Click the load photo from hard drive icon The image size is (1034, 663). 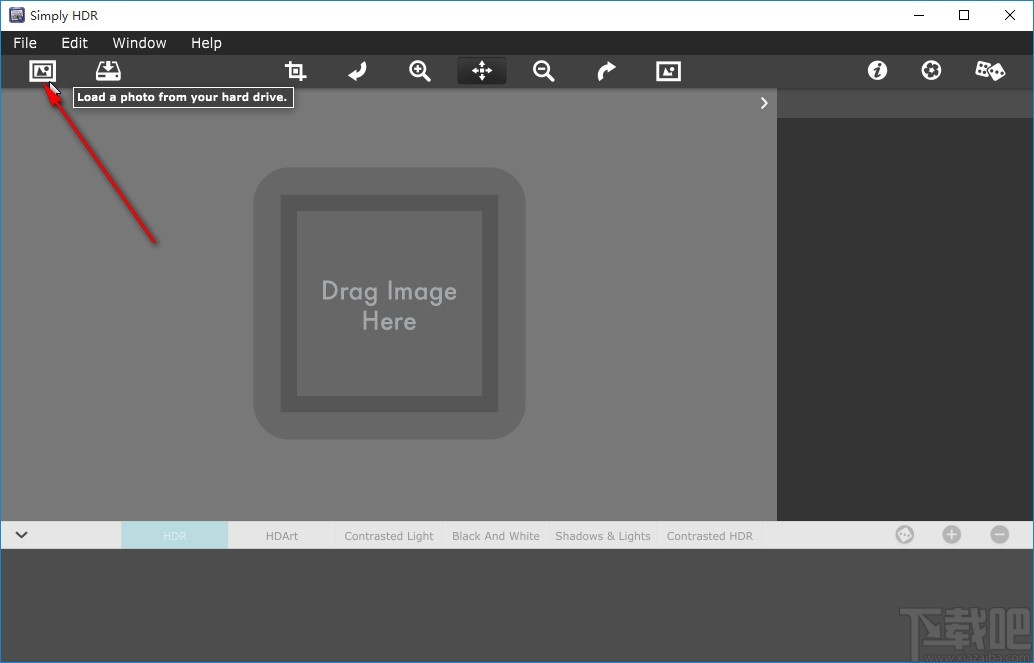point(42,71)
